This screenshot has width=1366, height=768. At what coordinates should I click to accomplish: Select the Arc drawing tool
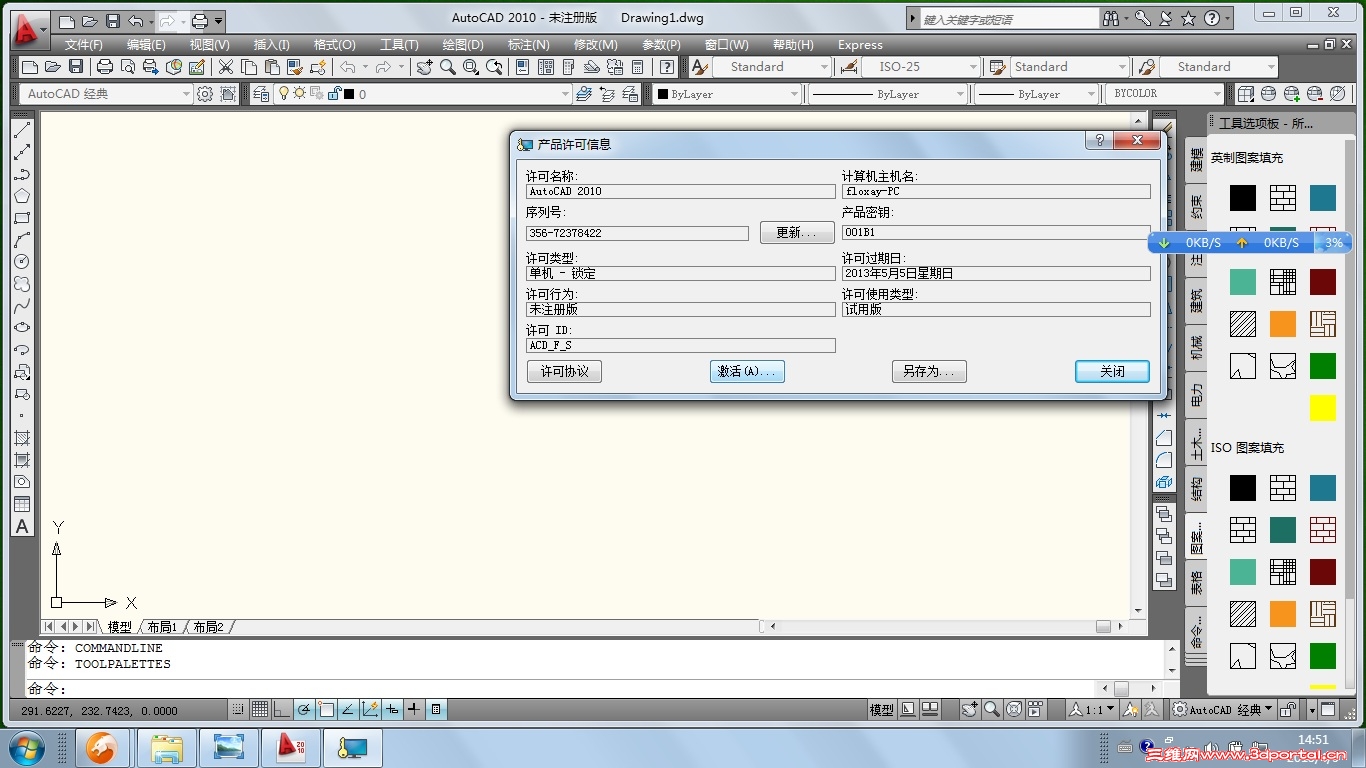click(22, 240)
